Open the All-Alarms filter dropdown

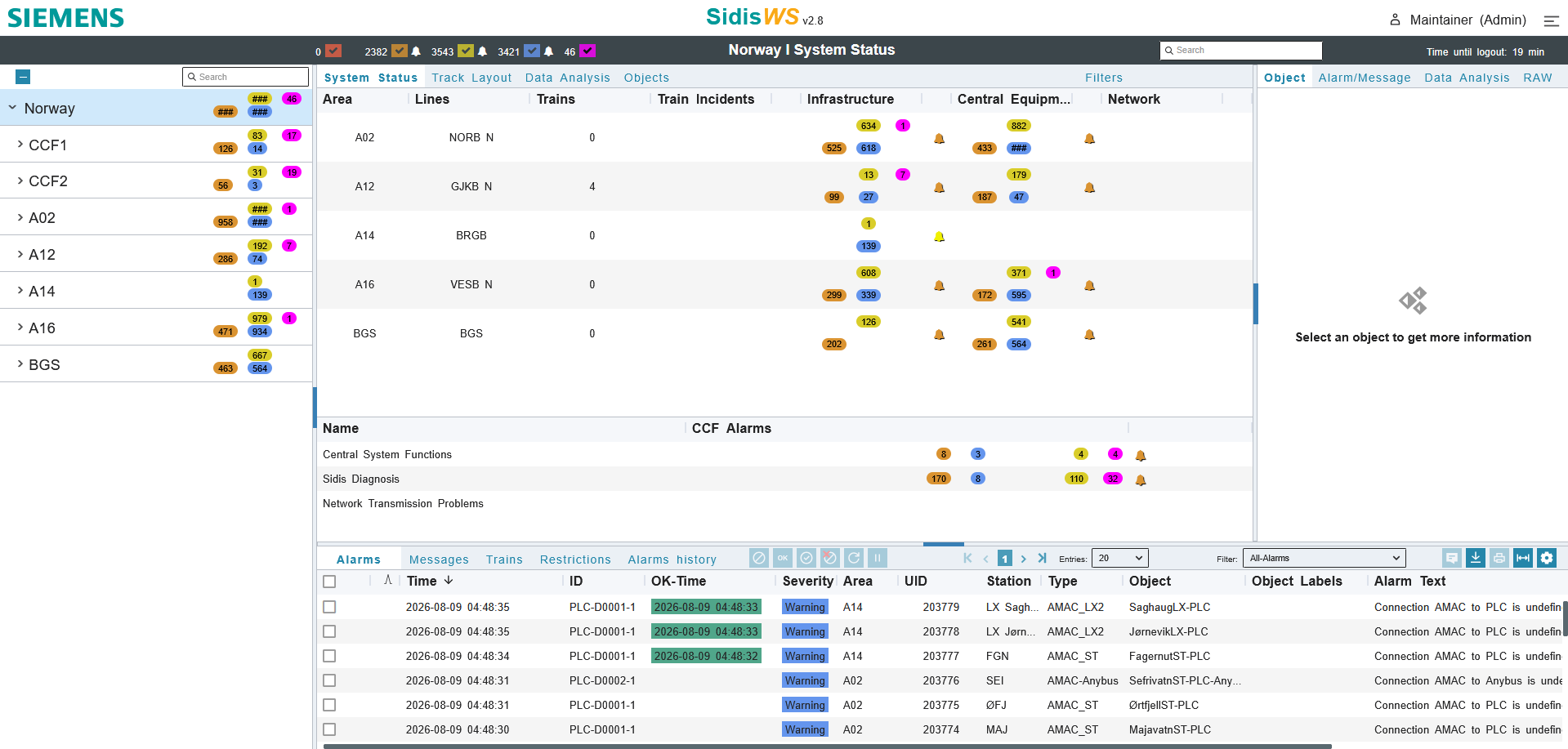click(1324, 558)
